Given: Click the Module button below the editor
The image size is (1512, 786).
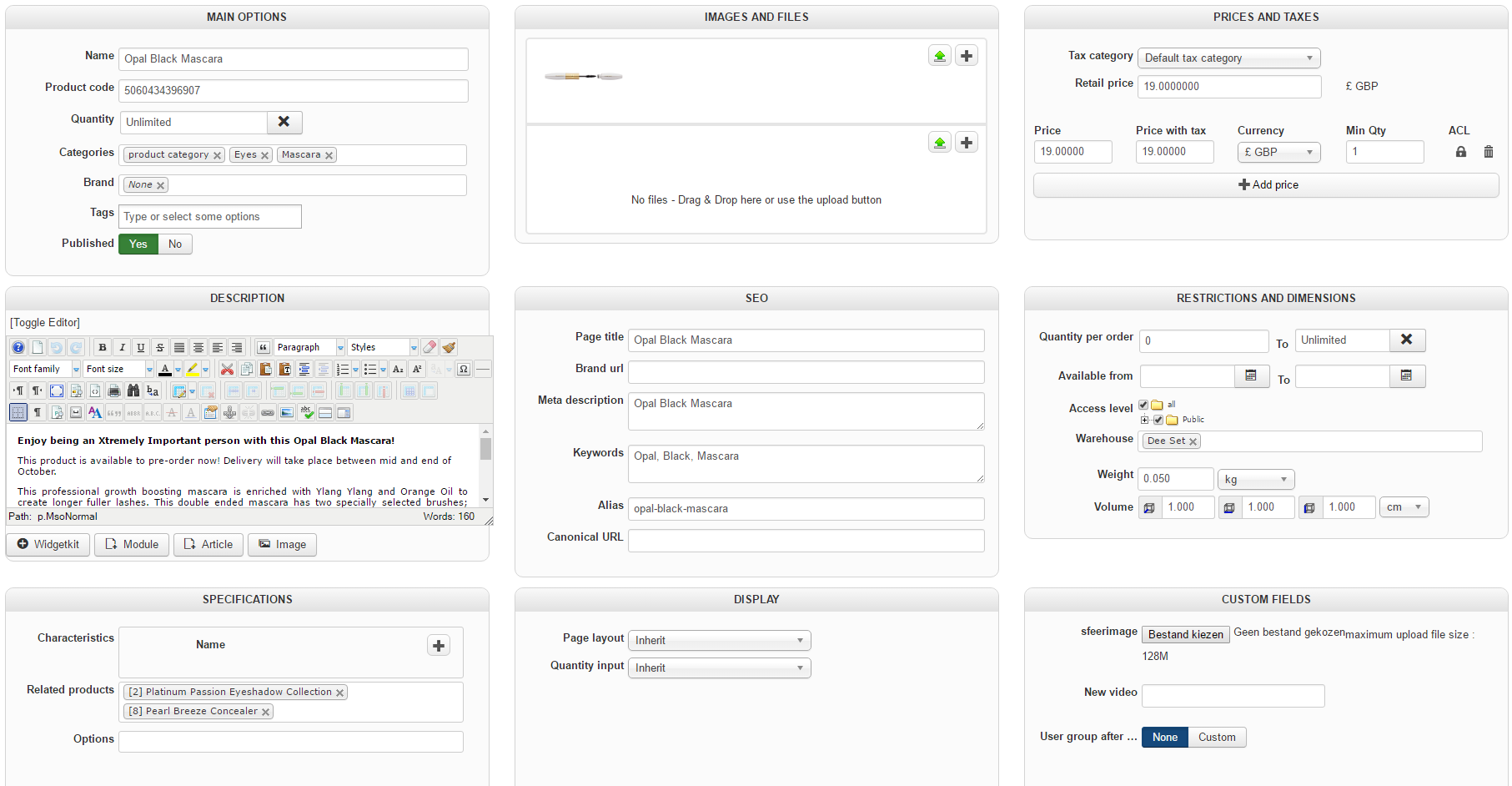Looking at the screenshot, I should tap(132, 545).
